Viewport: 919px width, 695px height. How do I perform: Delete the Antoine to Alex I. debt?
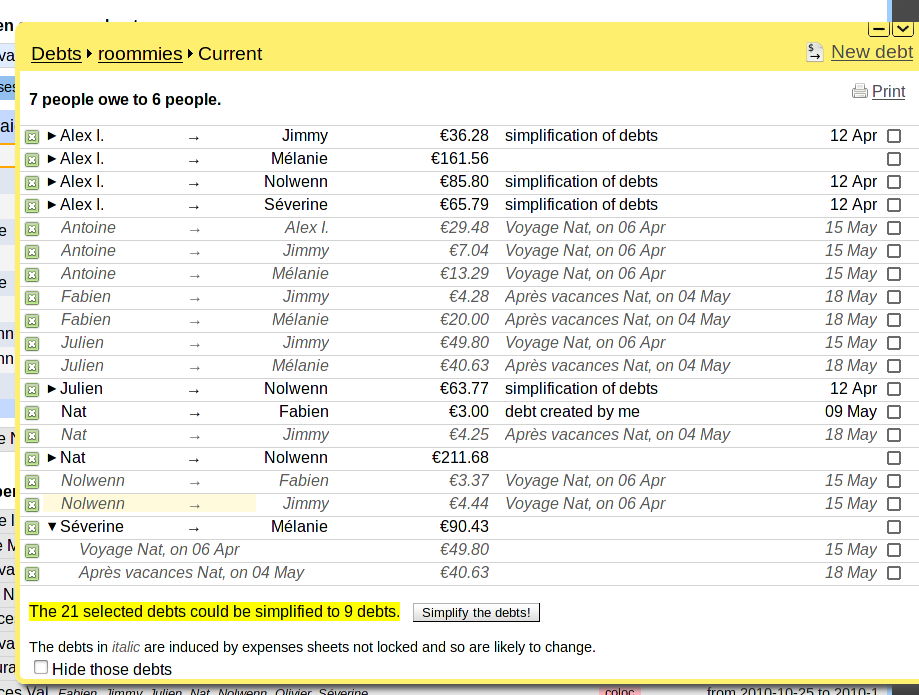click(32, 229)
